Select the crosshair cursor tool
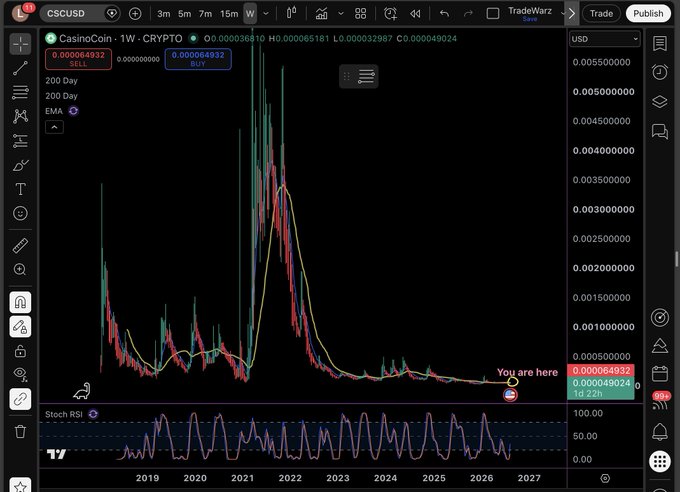Viewport: 680px width, 492px height. (20, 44)
